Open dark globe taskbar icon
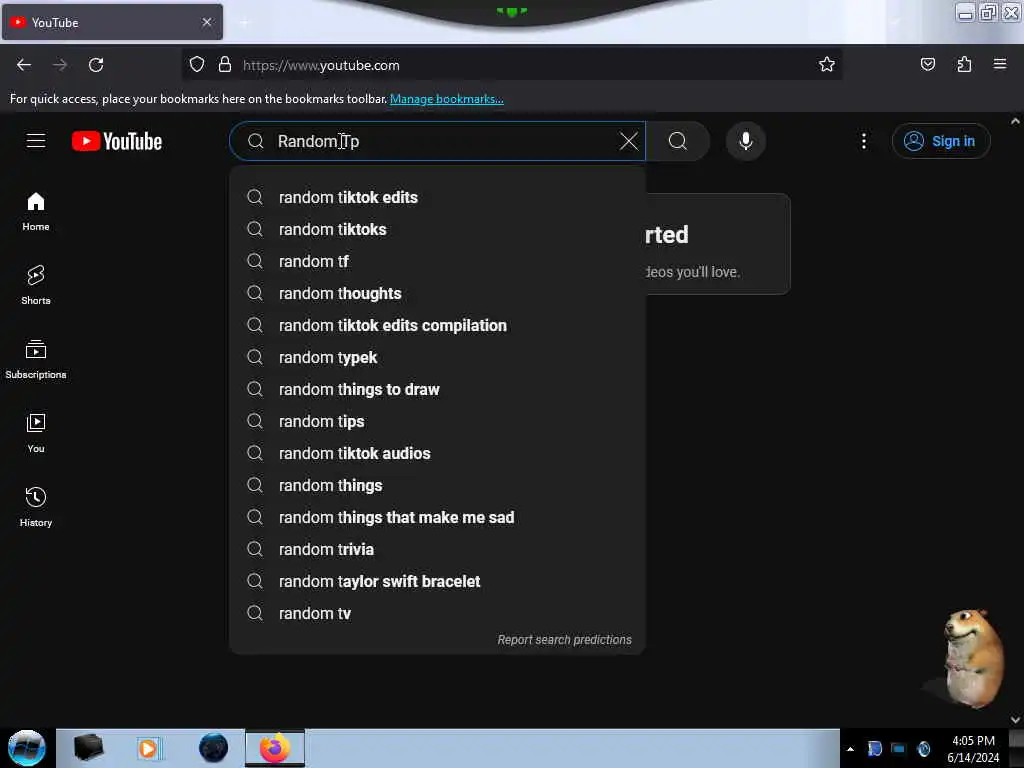 click(214, 748)
